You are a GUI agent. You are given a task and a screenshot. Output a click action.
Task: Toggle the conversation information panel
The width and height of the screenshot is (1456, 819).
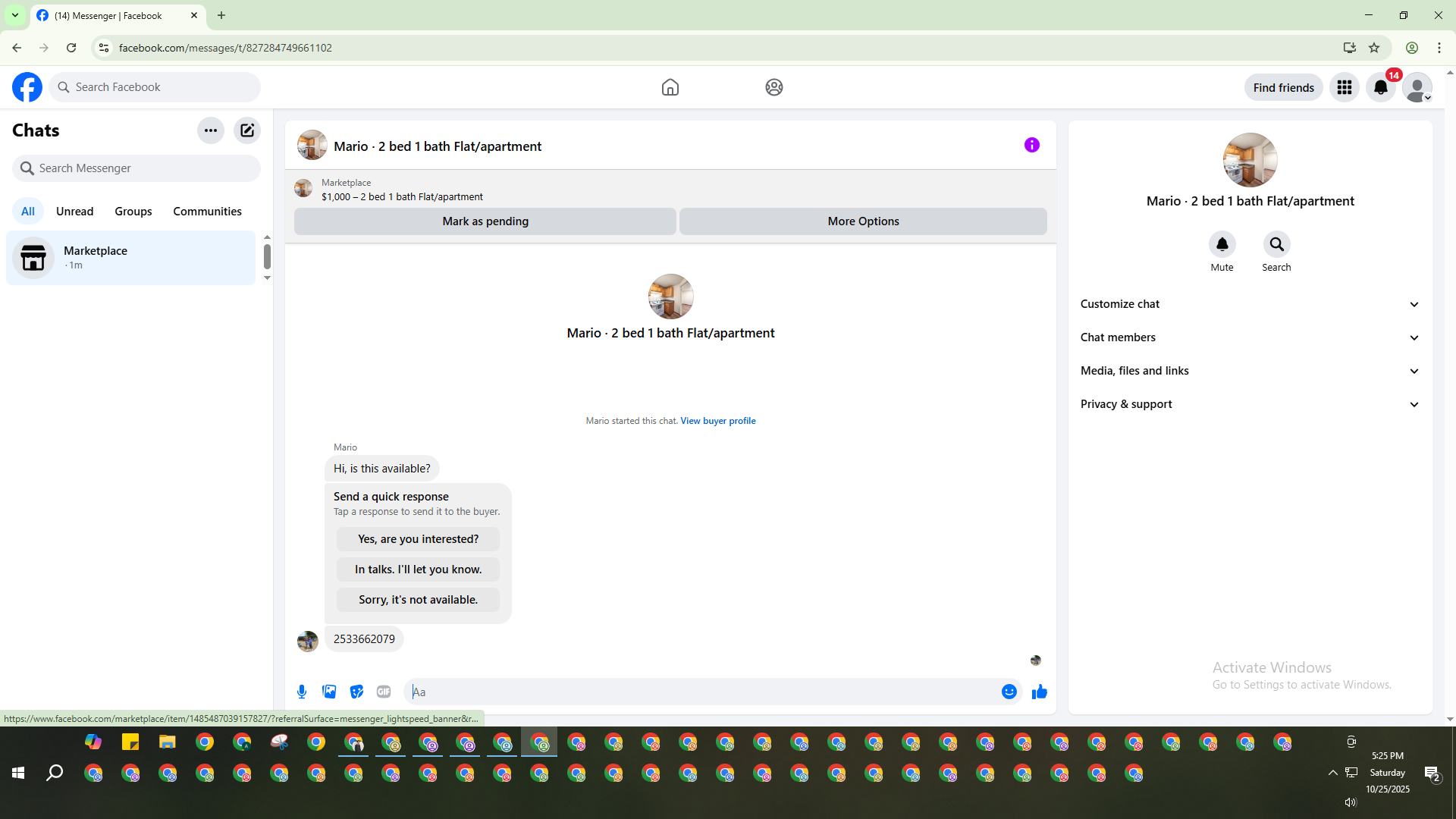click(1031, 145)
